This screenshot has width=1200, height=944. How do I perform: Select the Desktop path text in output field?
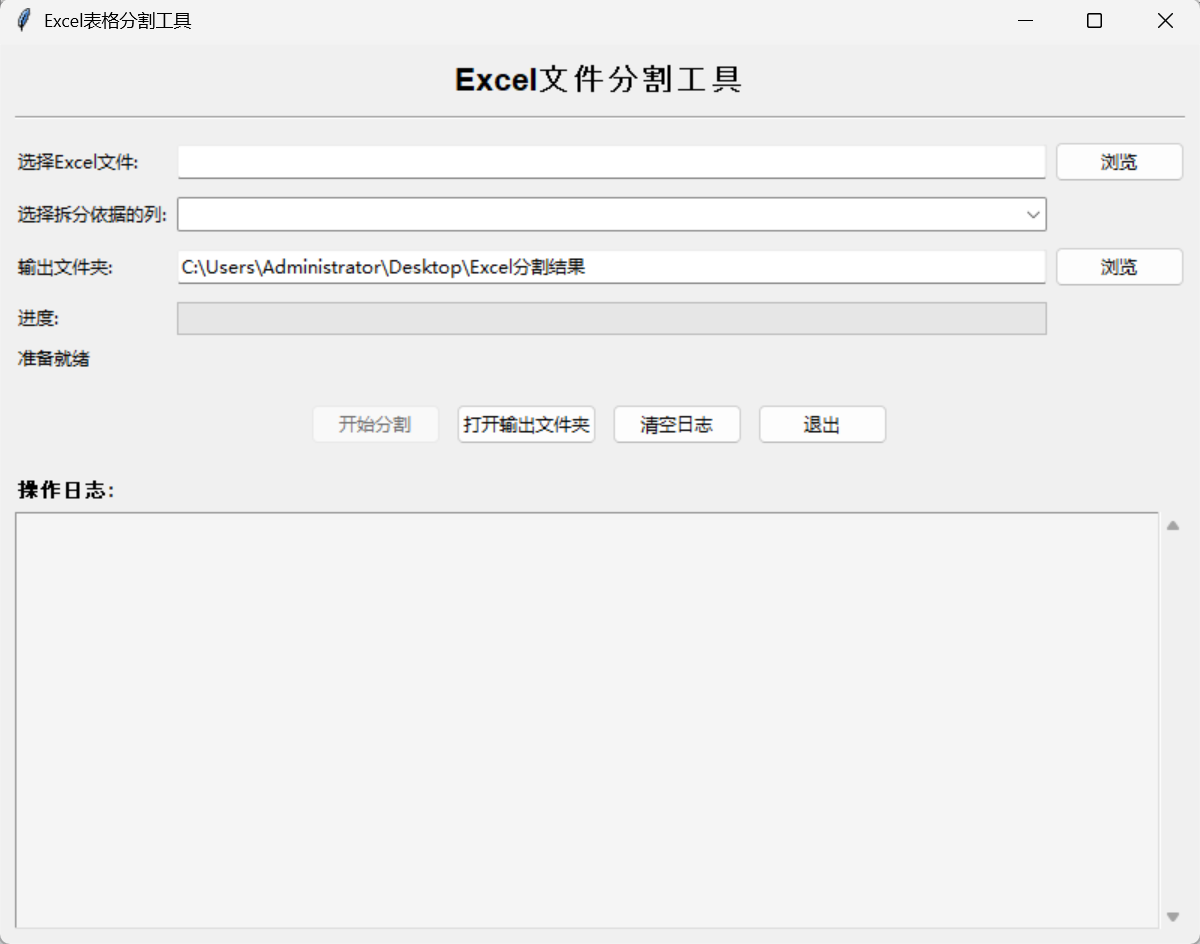pyautogui.click(x=383, y=267)
